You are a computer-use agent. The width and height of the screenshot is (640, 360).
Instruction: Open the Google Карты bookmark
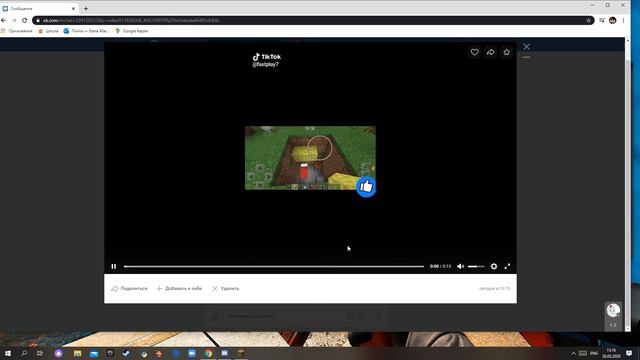(x=131, y=31)
